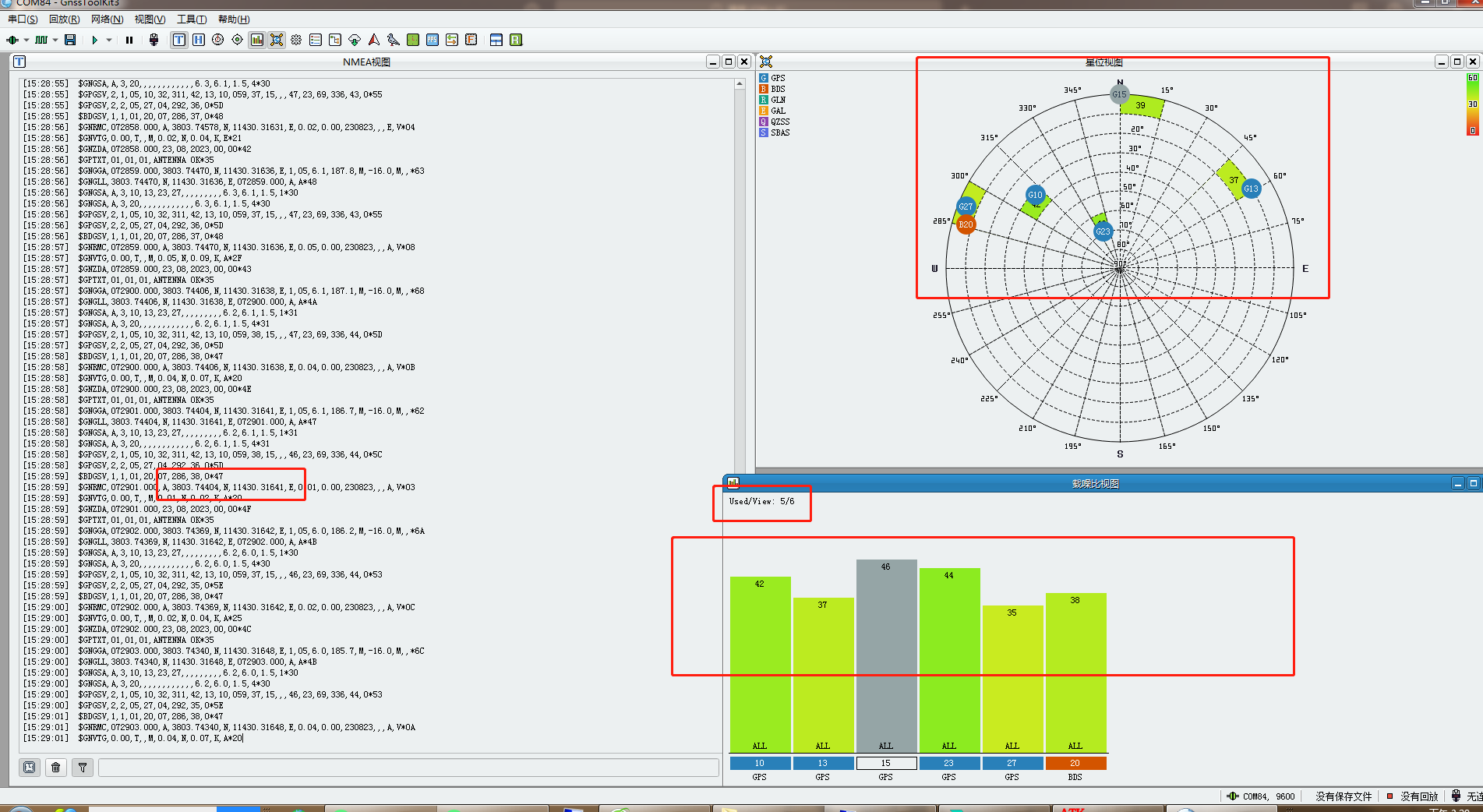Click satellite 23 GPS number label
1483x812 pixels.
click(949, 763)
